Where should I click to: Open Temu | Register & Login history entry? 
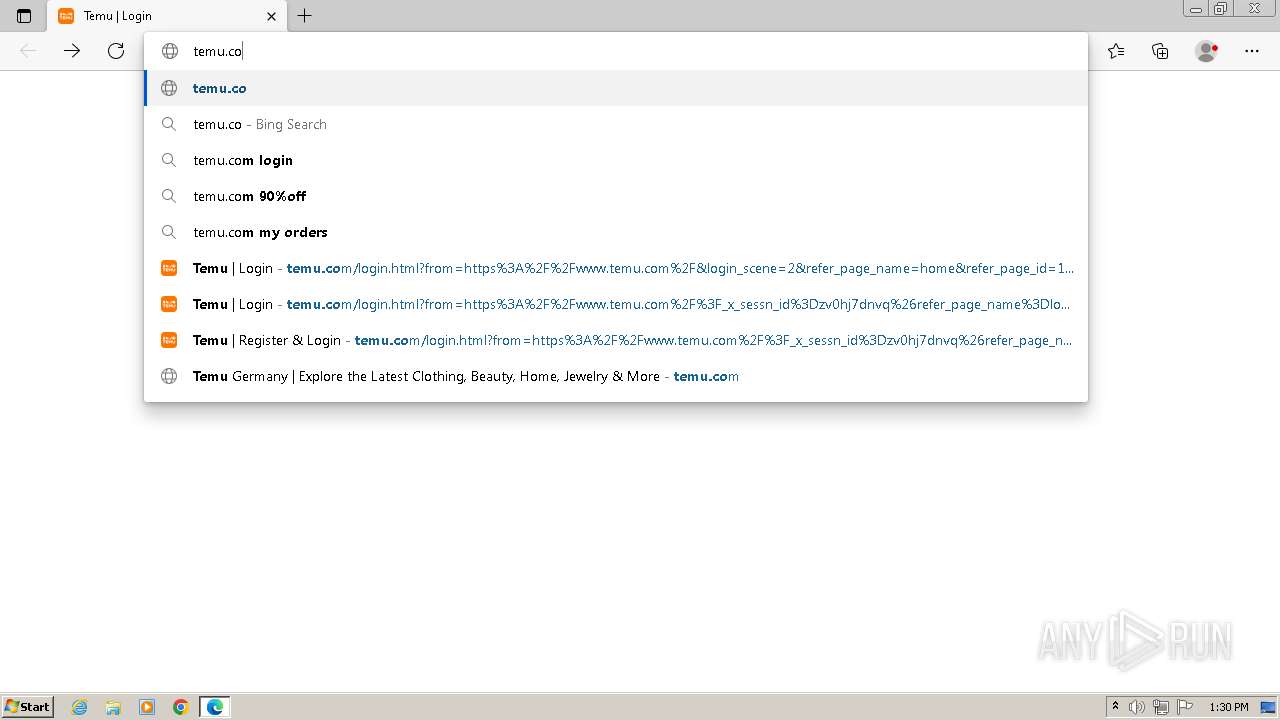coord(615,340)
